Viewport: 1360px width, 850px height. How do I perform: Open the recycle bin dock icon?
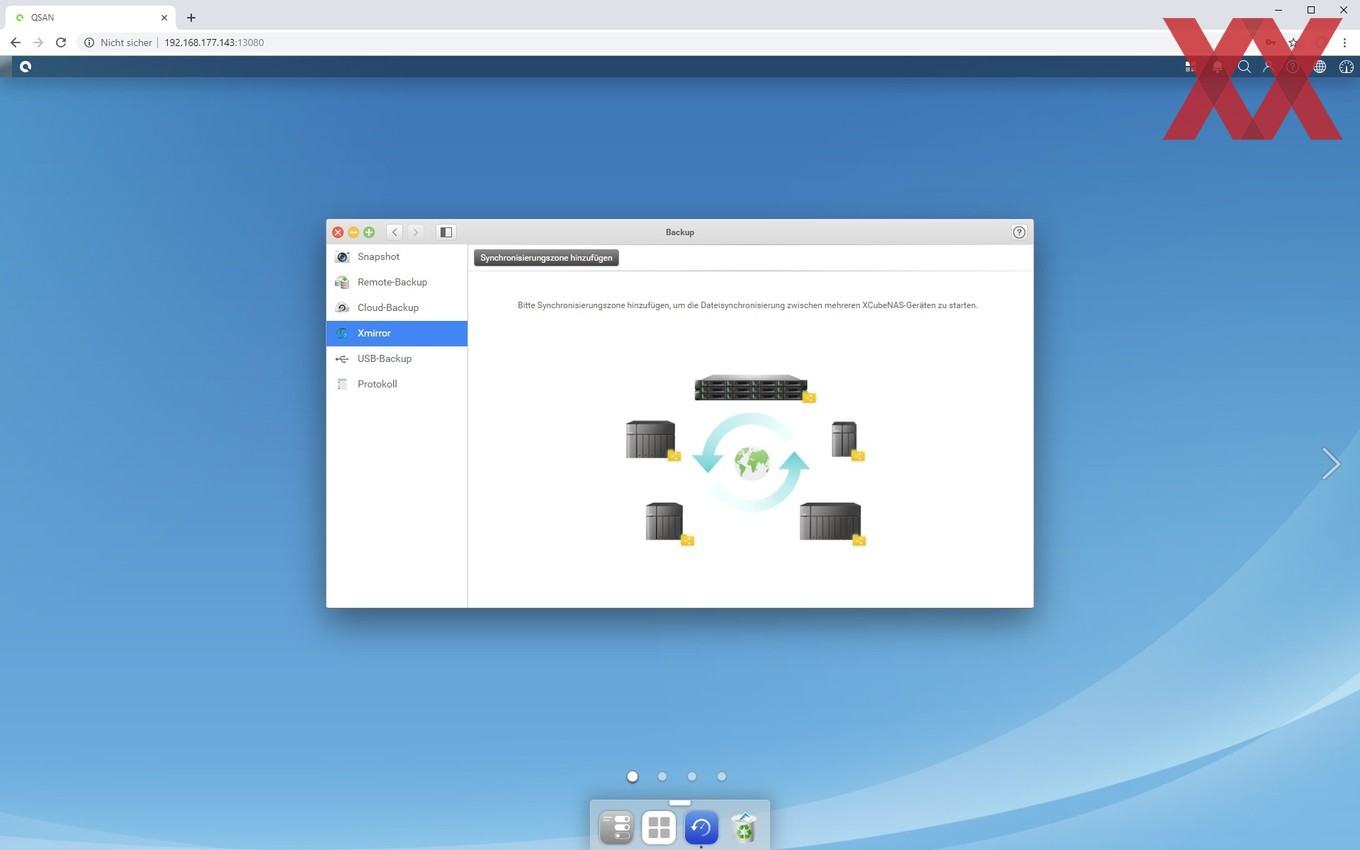coord(744,827)
